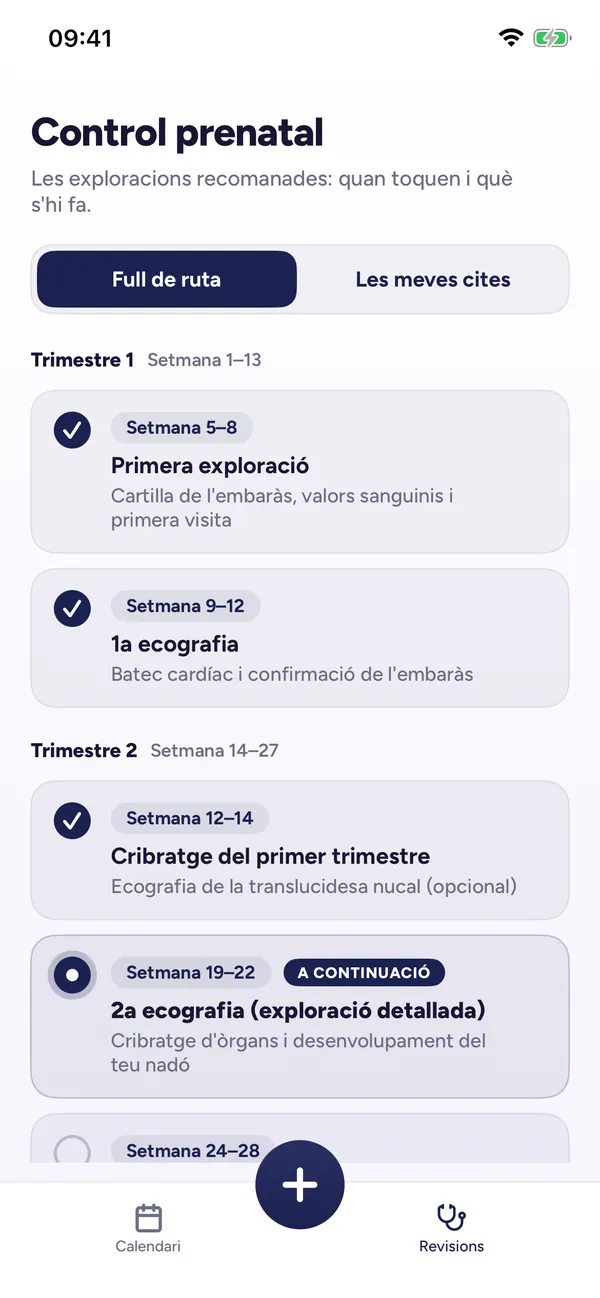Tap the plus add button
Viewport: 600px width, 1298px height.
pos(300,1185)
